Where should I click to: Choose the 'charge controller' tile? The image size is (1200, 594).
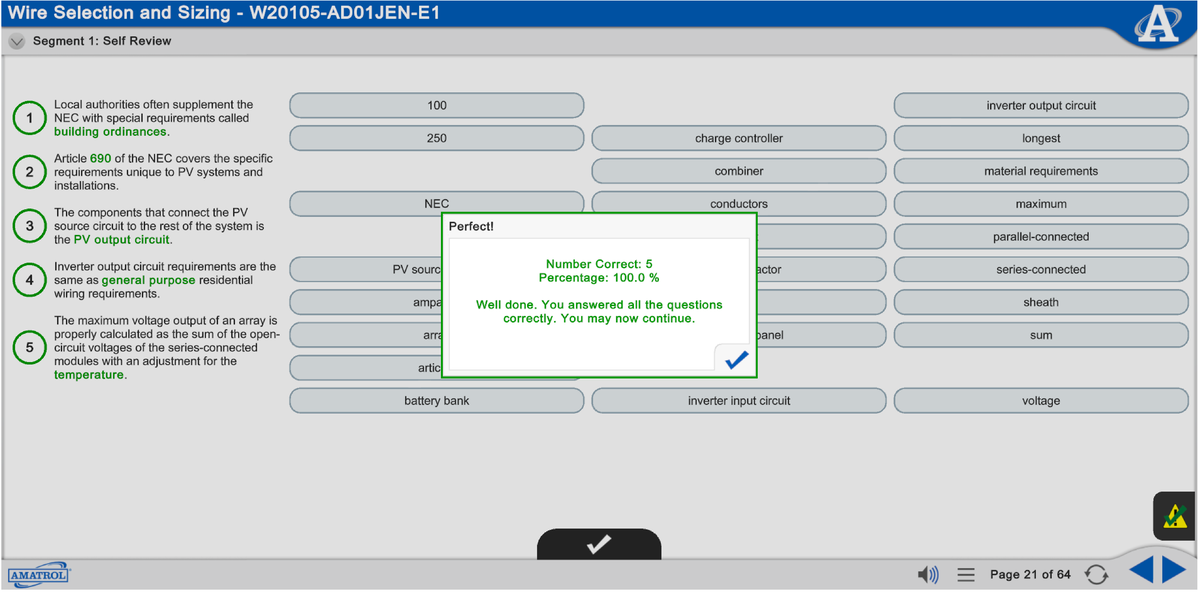(x=739, y=138)
